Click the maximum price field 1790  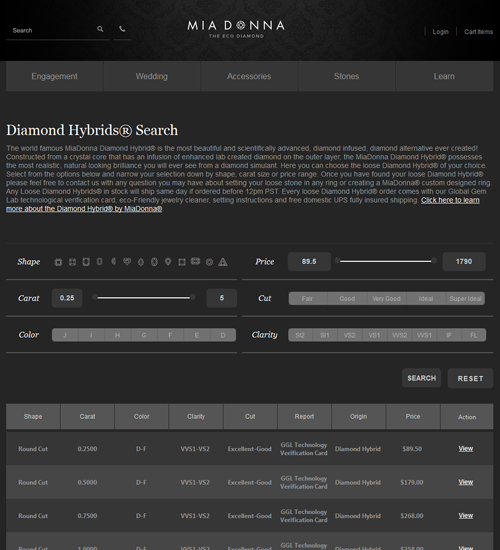click(x=464, y=261)
